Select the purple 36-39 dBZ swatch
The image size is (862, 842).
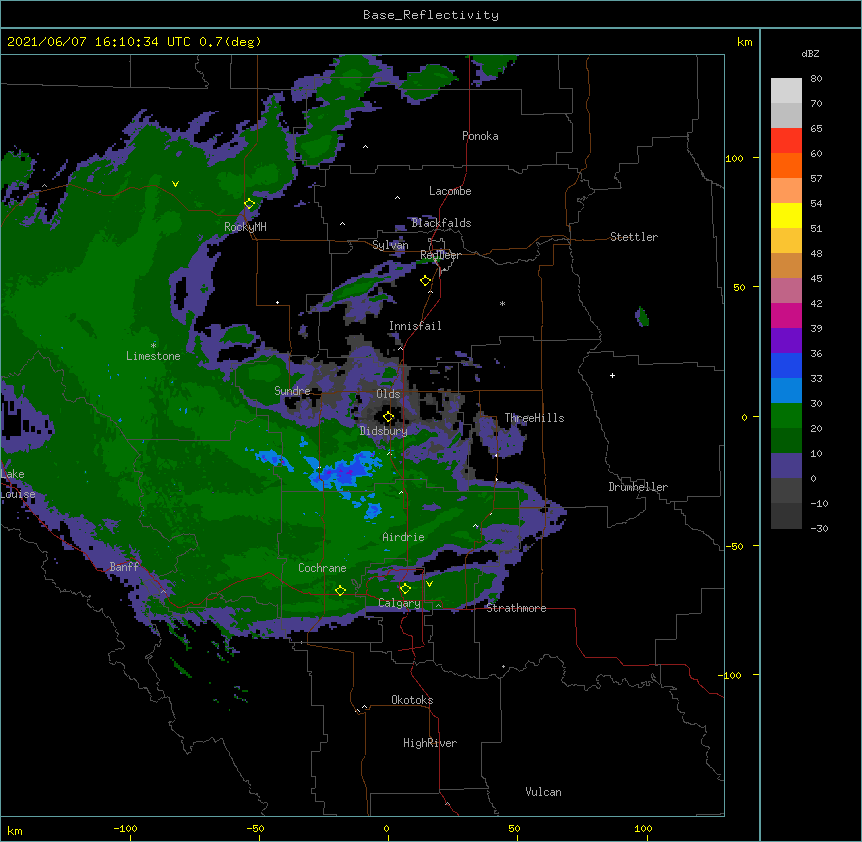tap(786, 340)
